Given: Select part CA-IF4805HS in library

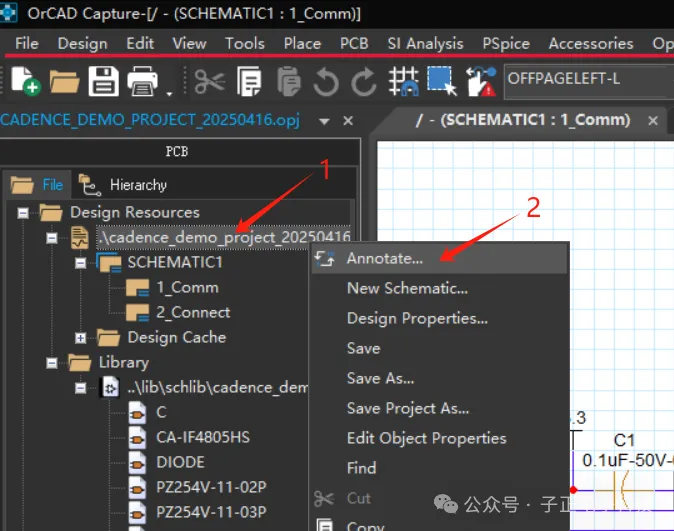Looking at the screenshot, I should (203, 437).
